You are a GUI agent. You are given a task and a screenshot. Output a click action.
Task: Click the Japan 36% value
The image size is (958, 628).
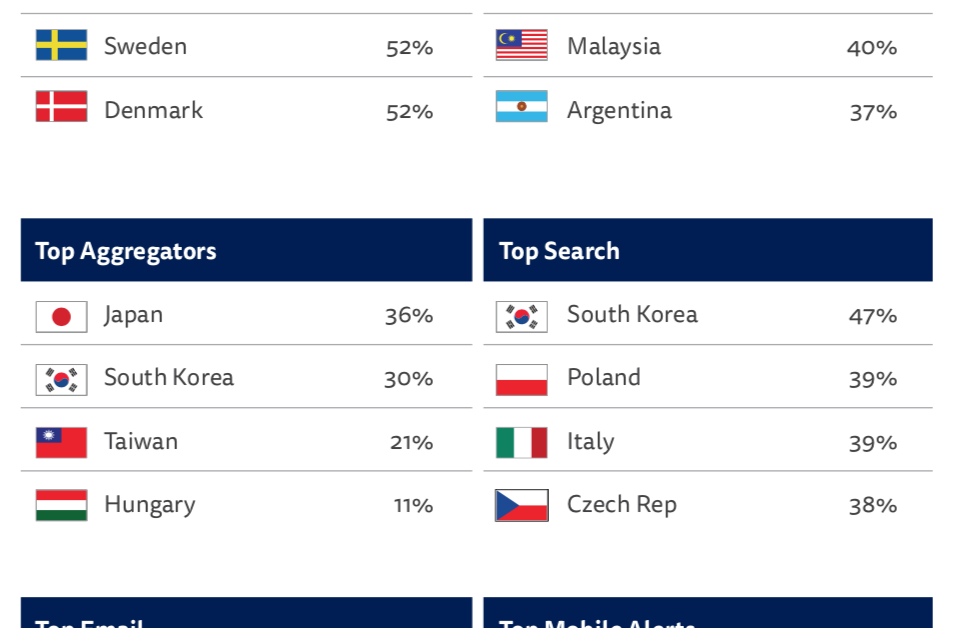tap(409, 316)
